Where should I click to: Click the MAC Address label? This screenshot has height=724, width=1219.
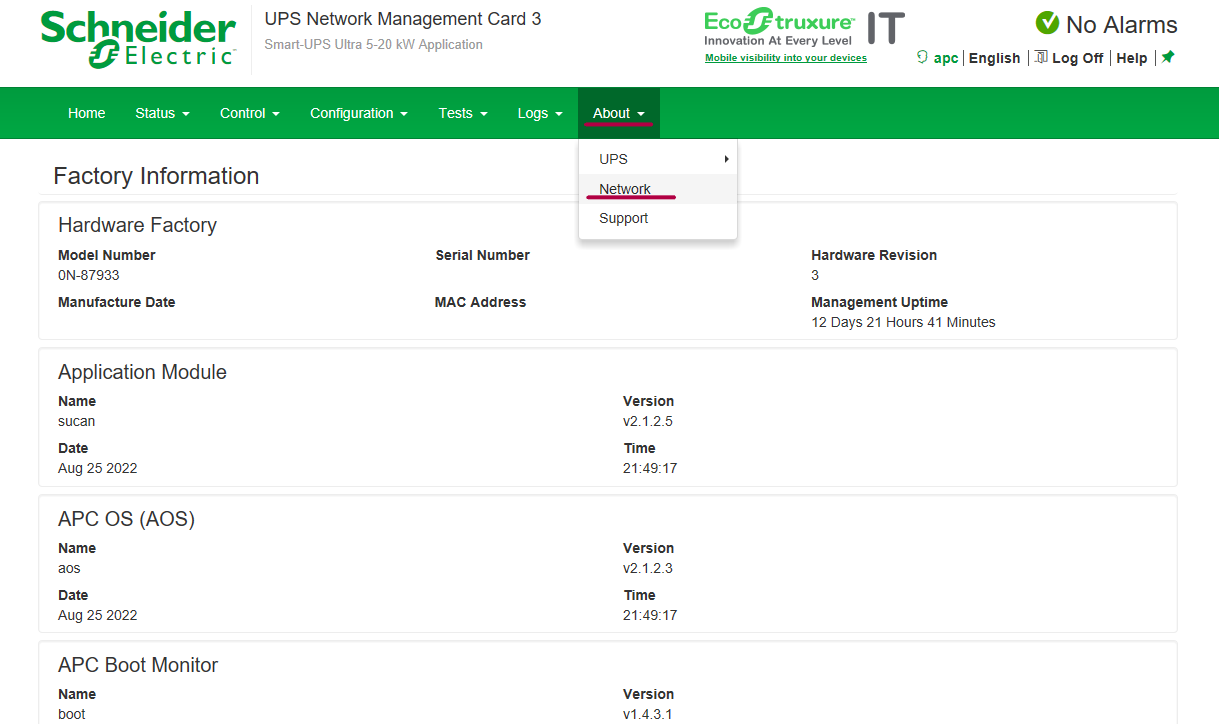480,302
